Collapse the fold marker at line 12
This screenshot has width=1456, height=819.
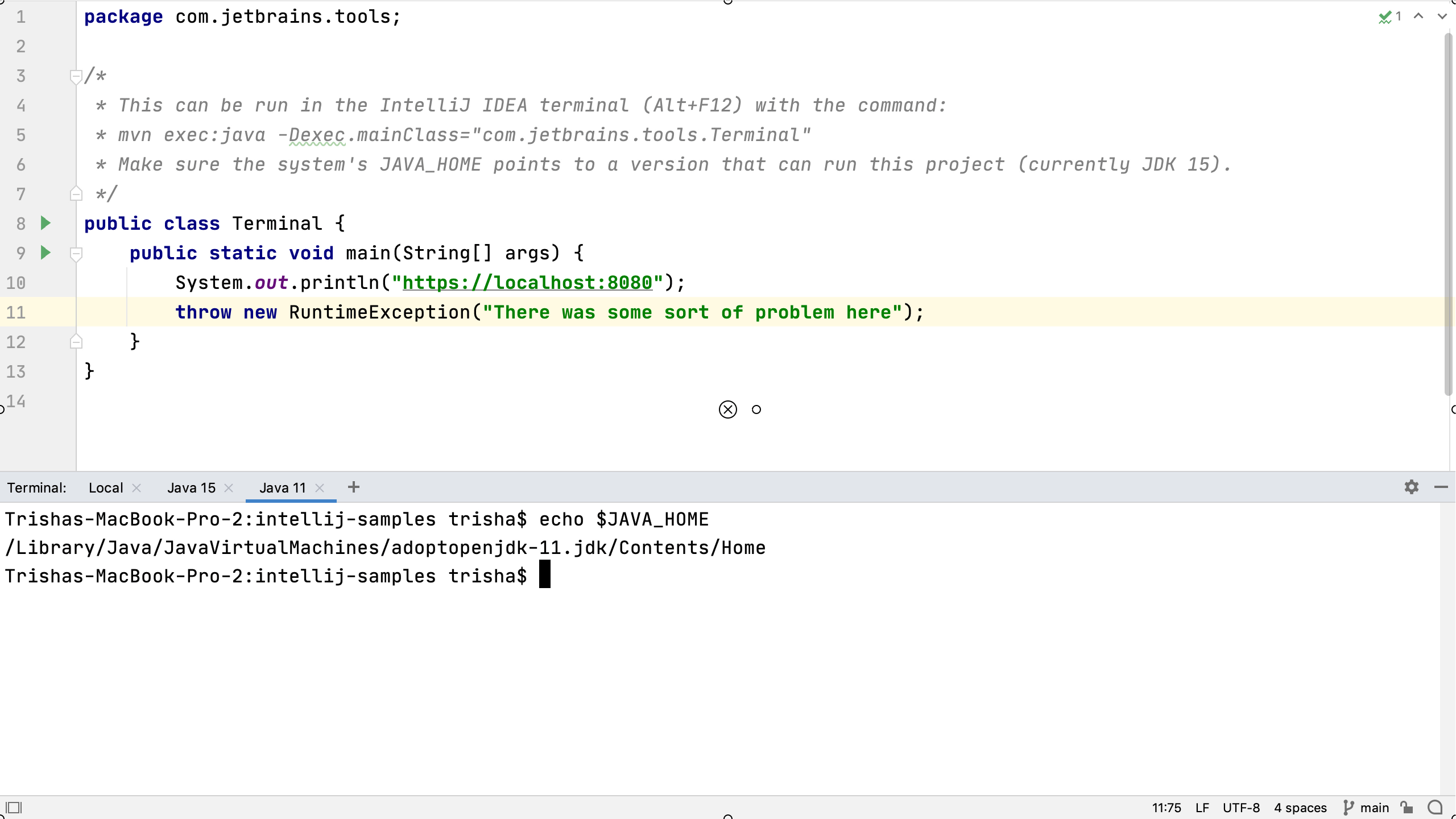pyautogui.click(x=76, y=341)
